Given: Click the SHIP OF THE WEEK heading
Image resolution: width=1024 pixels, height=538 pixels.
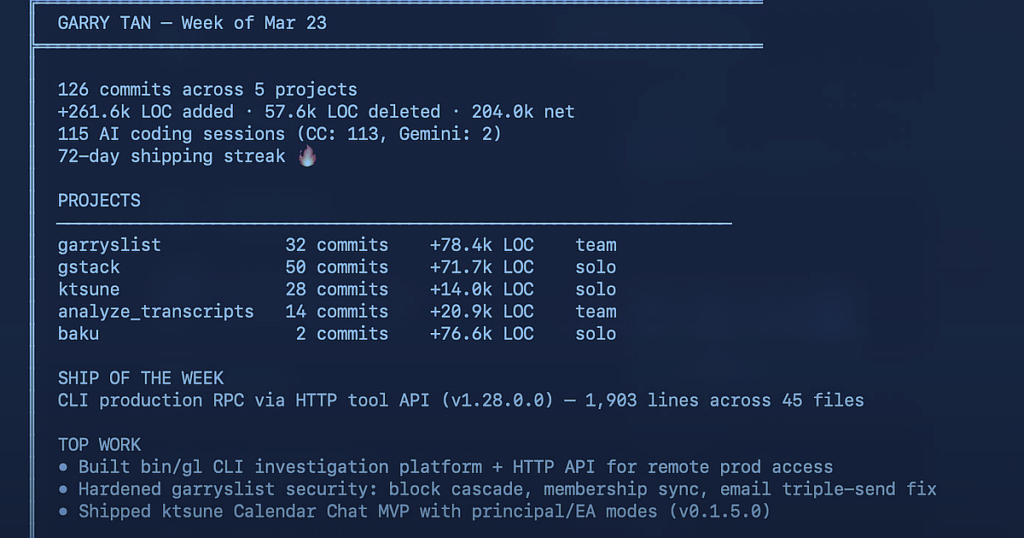Looking at the screenshot, I should [x=140, y=378].
